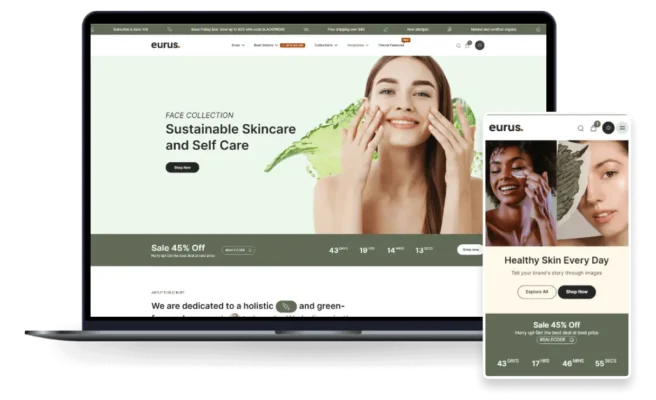This screenshot has width=656, height=400.
Task: Open the shopping cart in desktop header
Action: pos(468,45)
